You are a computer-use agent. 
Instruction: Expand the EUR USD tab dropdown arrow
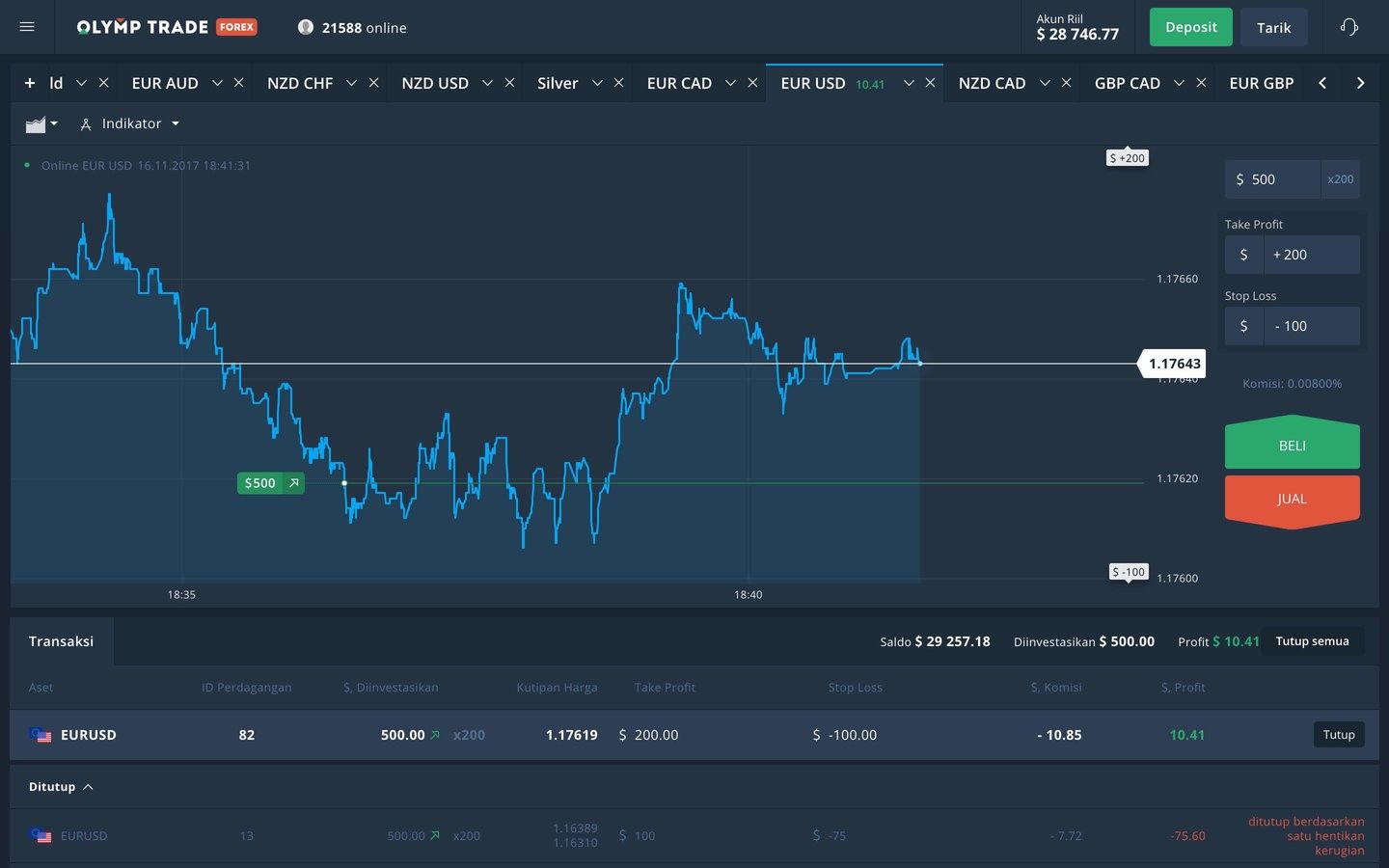909,83
